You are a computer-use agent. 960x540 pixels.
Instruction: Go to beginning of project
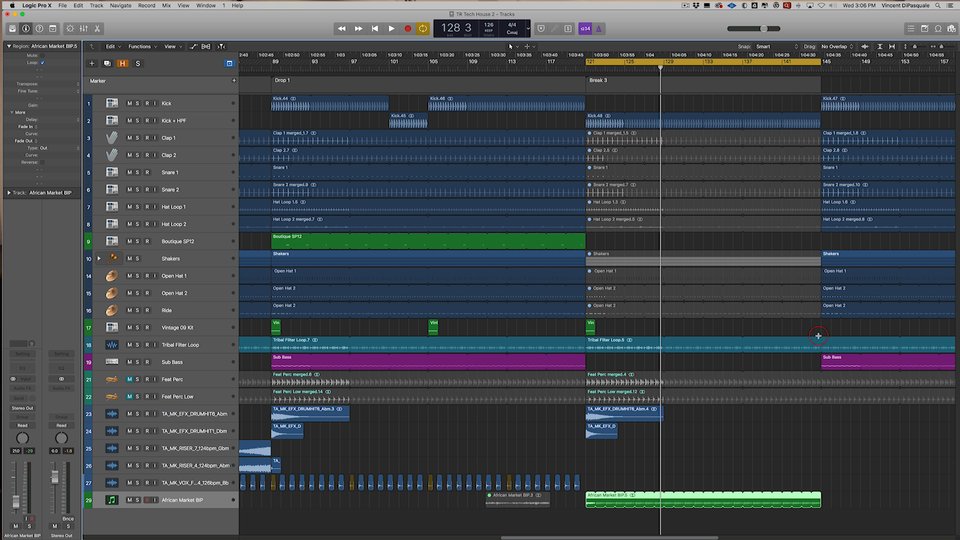coord(375,29)
